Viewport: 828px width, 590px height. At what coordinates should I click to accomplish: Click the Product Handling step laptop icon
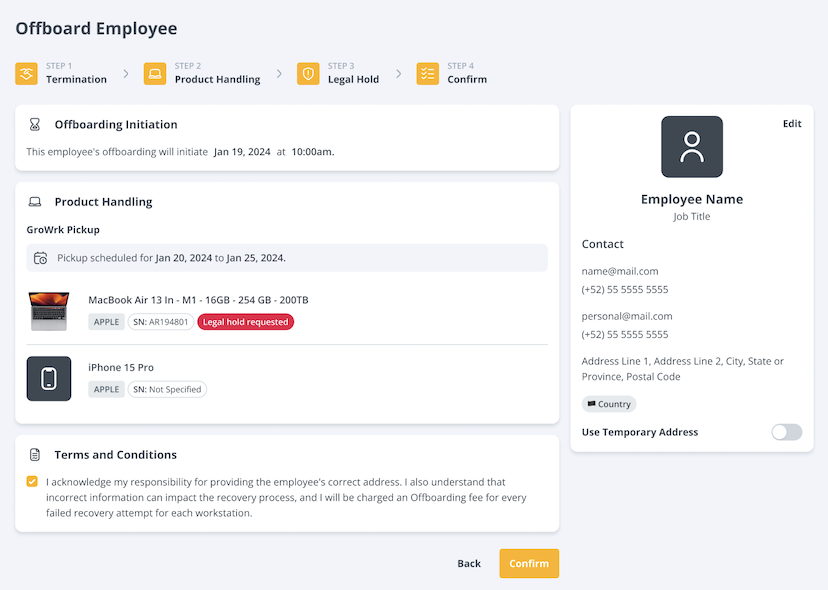pos(155,74)
